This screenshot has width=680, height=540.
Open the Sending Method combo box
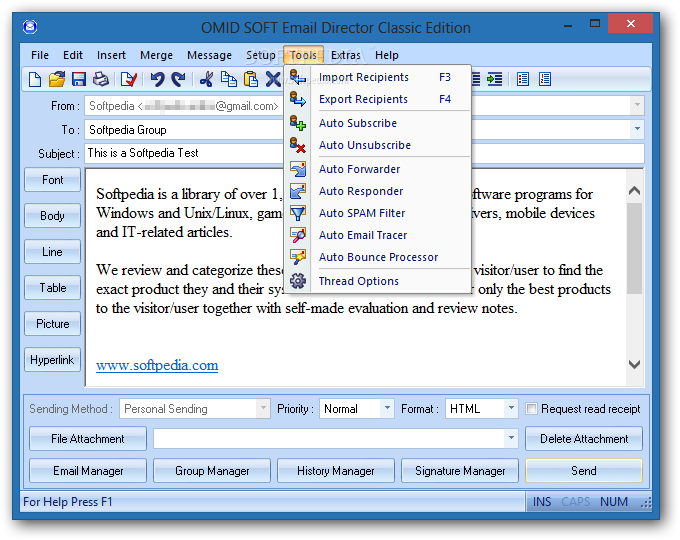(x=195, y=409)
